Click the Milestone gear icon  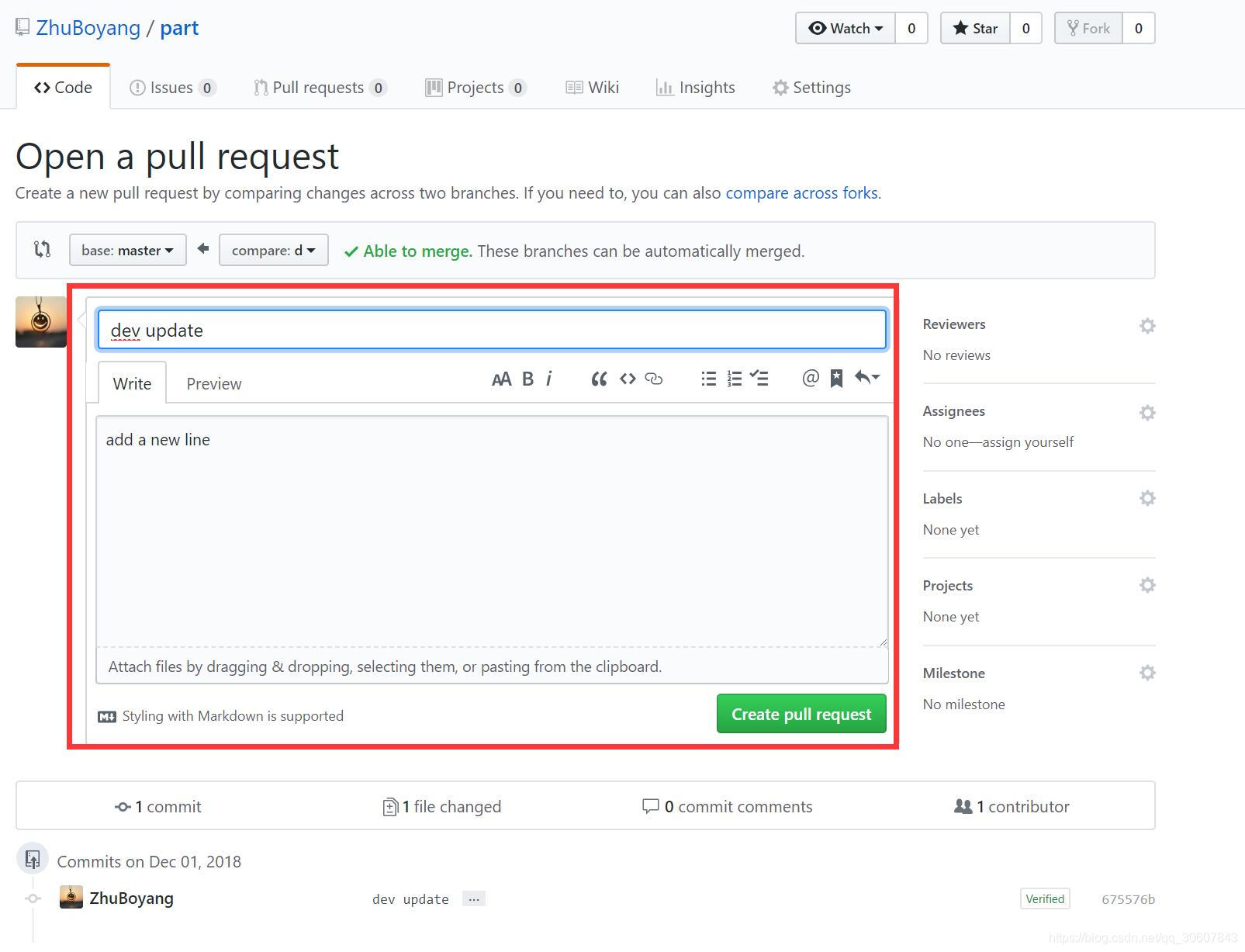coord(1147,673)
